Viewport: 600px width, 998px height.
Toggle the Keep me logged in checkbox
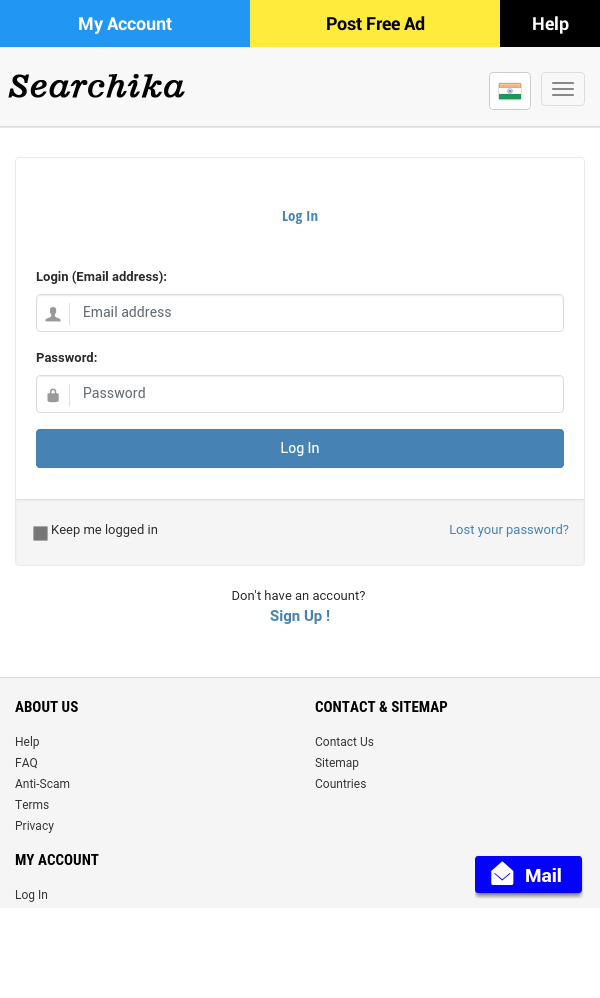41,533
